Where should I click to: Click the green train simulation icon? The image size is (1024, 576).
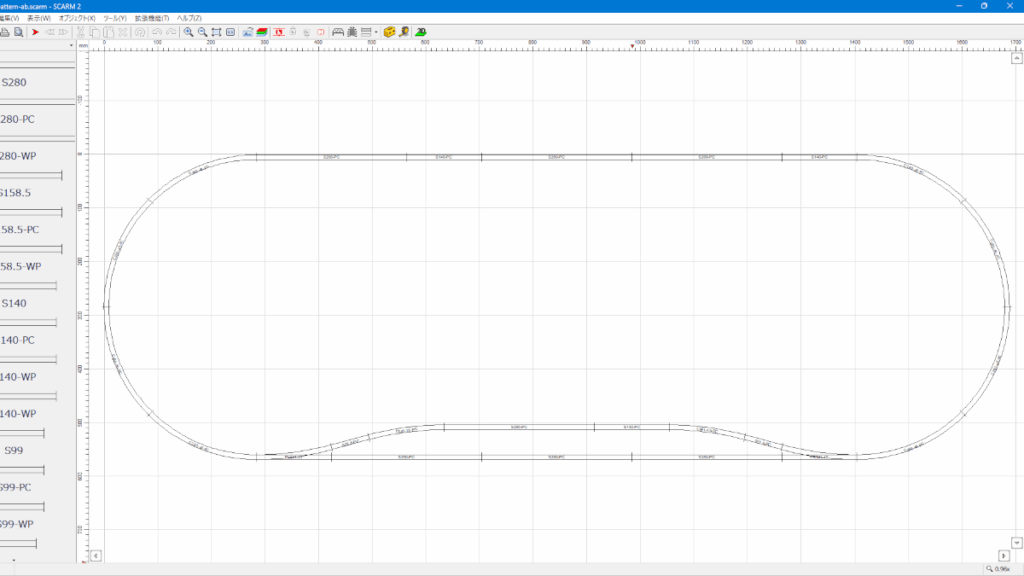tap(421, 32)
